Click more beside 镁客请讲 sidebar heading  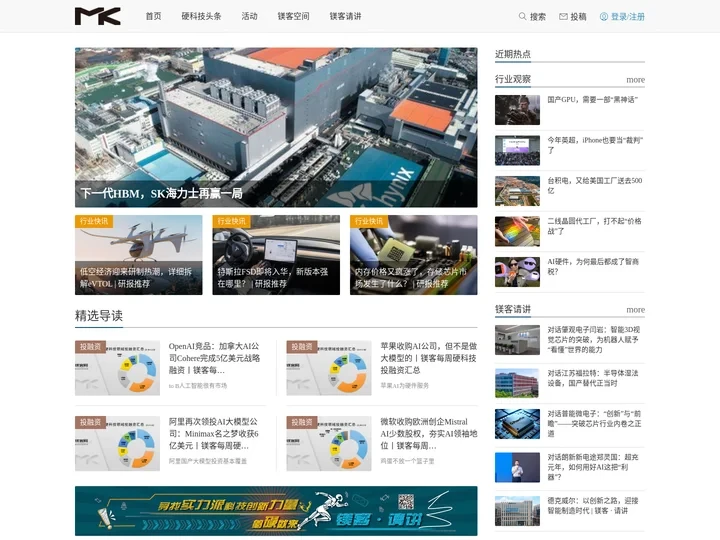point(636,309)
